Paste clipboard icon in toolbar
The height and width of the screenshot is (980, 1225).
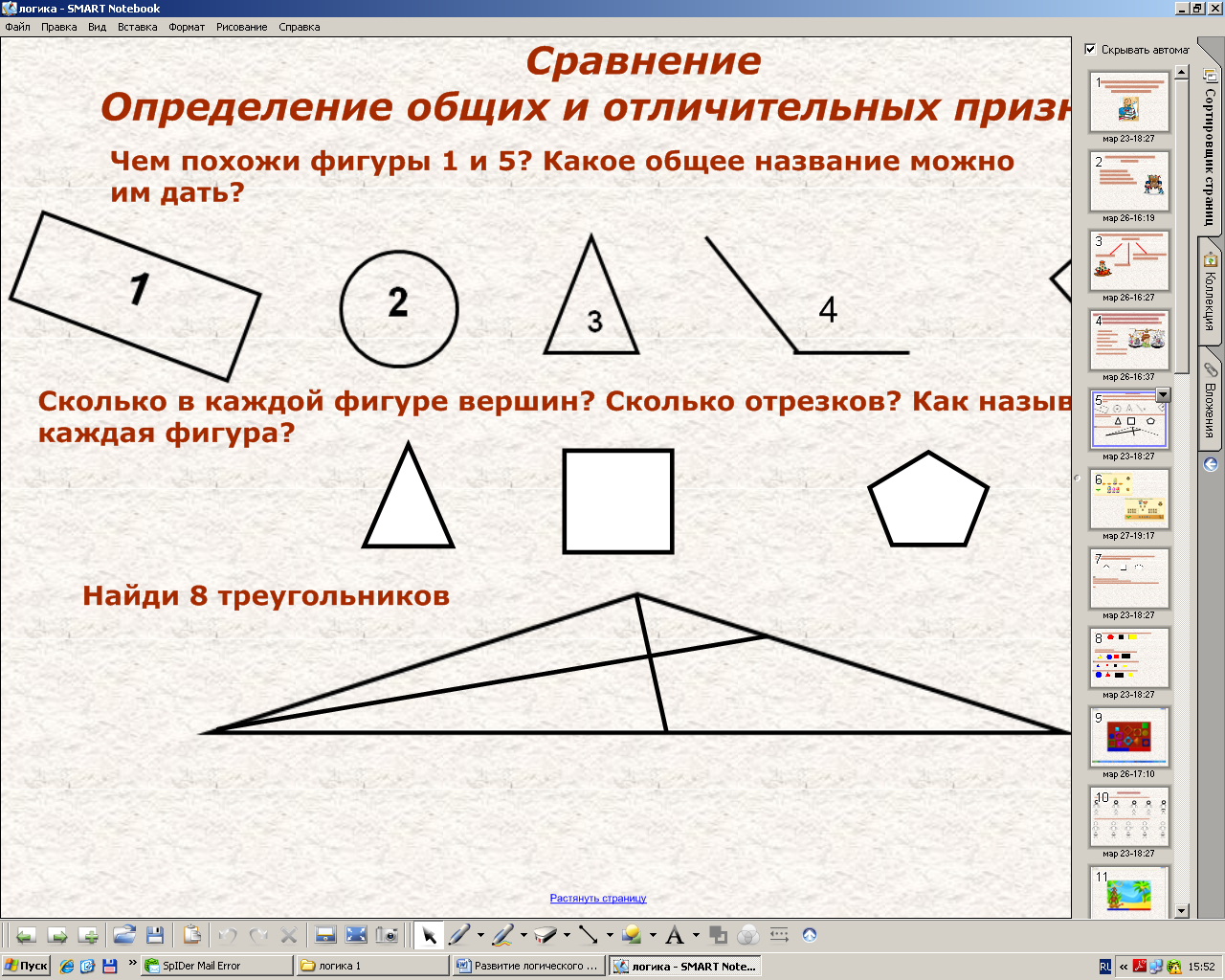coord(191,935)
